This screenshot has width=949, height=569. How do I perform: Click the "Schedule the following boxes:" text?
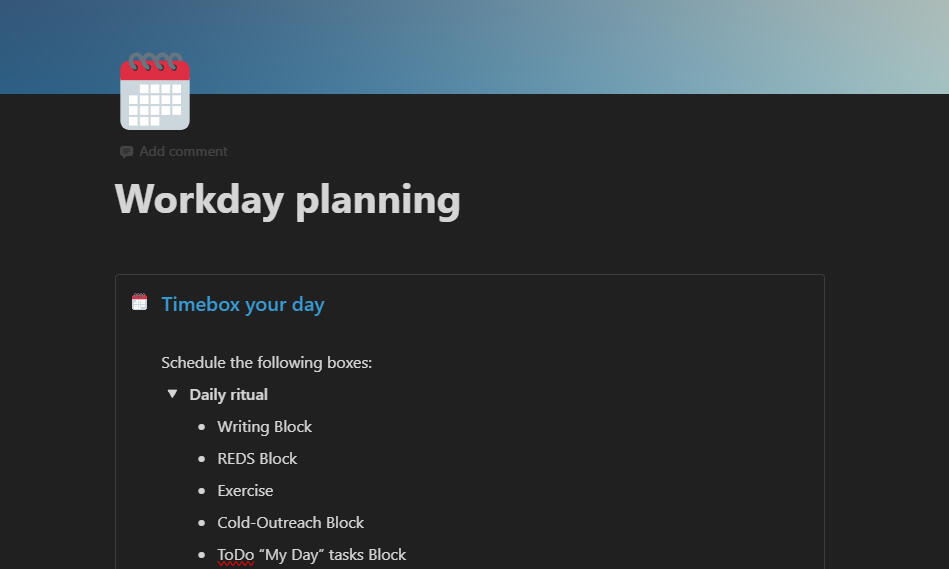(266, 362)
